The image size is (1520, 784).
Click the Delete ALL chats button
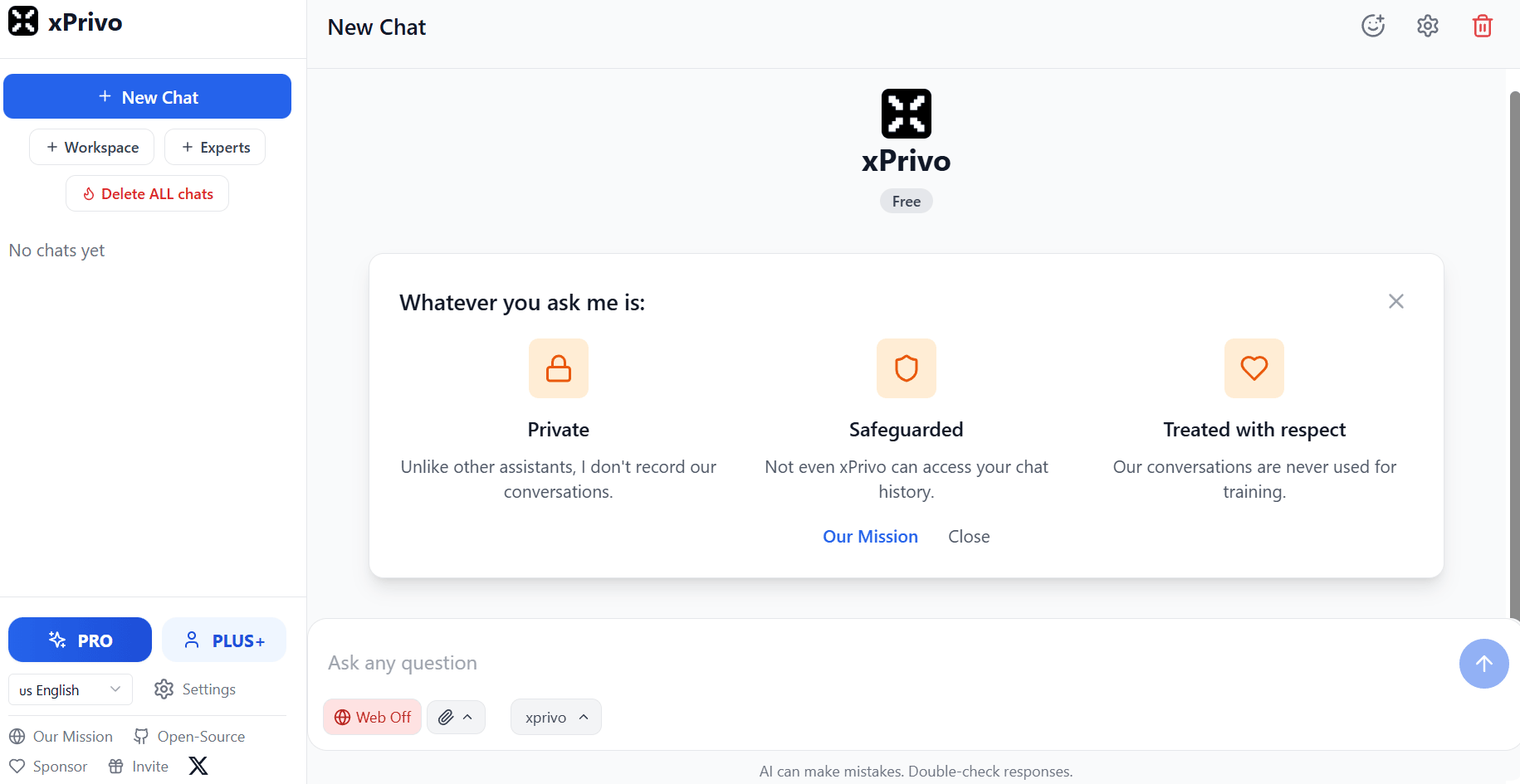(x=148, y=194)
